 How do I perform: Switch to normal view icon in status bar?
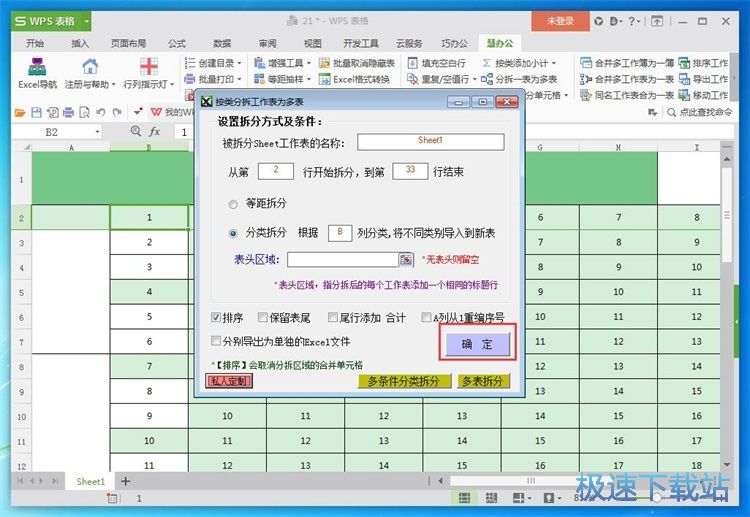pyautogui.click(x=464, y=498)
